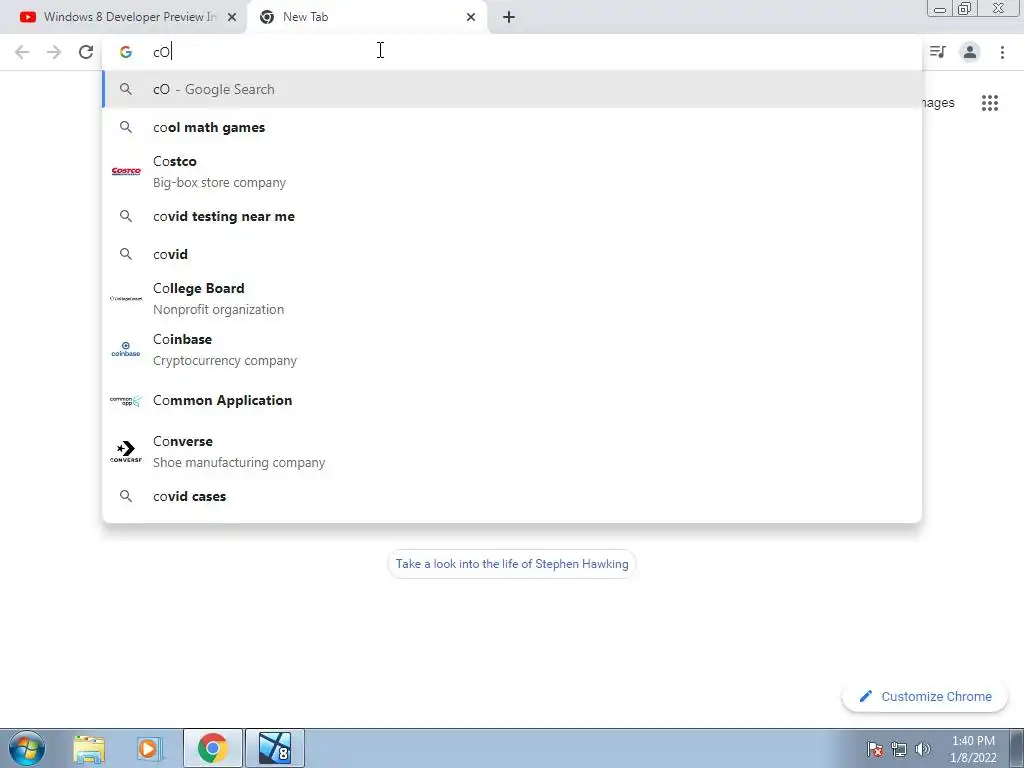Screen dimensions: 1024x768
Task: Click the Chrome taskbar icon
Action: tap(212, 748)
